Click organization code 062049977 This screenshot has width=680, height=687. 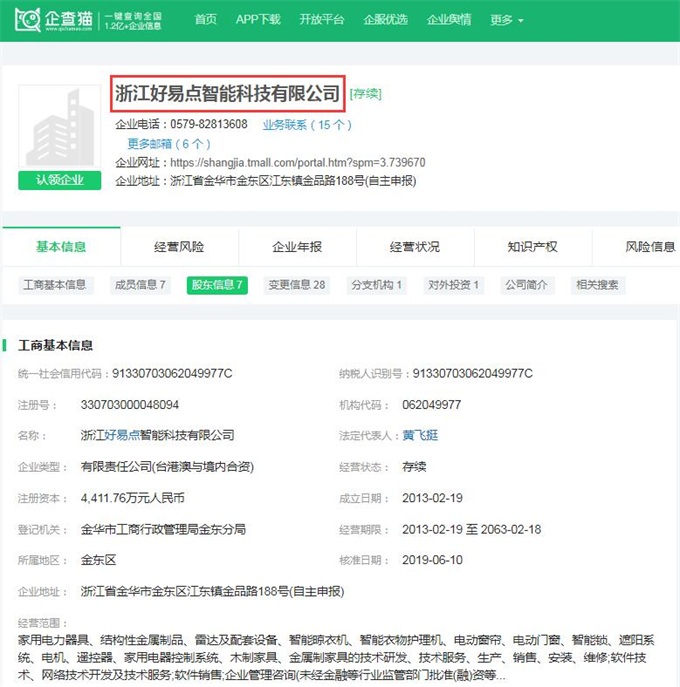click(432, 404)
